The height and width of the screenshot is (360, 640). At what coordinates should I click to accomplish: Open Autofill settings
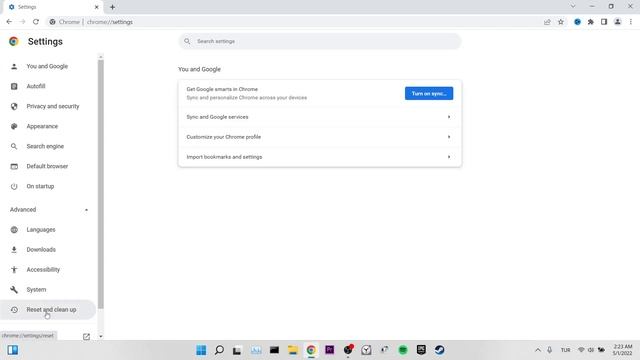48,86
